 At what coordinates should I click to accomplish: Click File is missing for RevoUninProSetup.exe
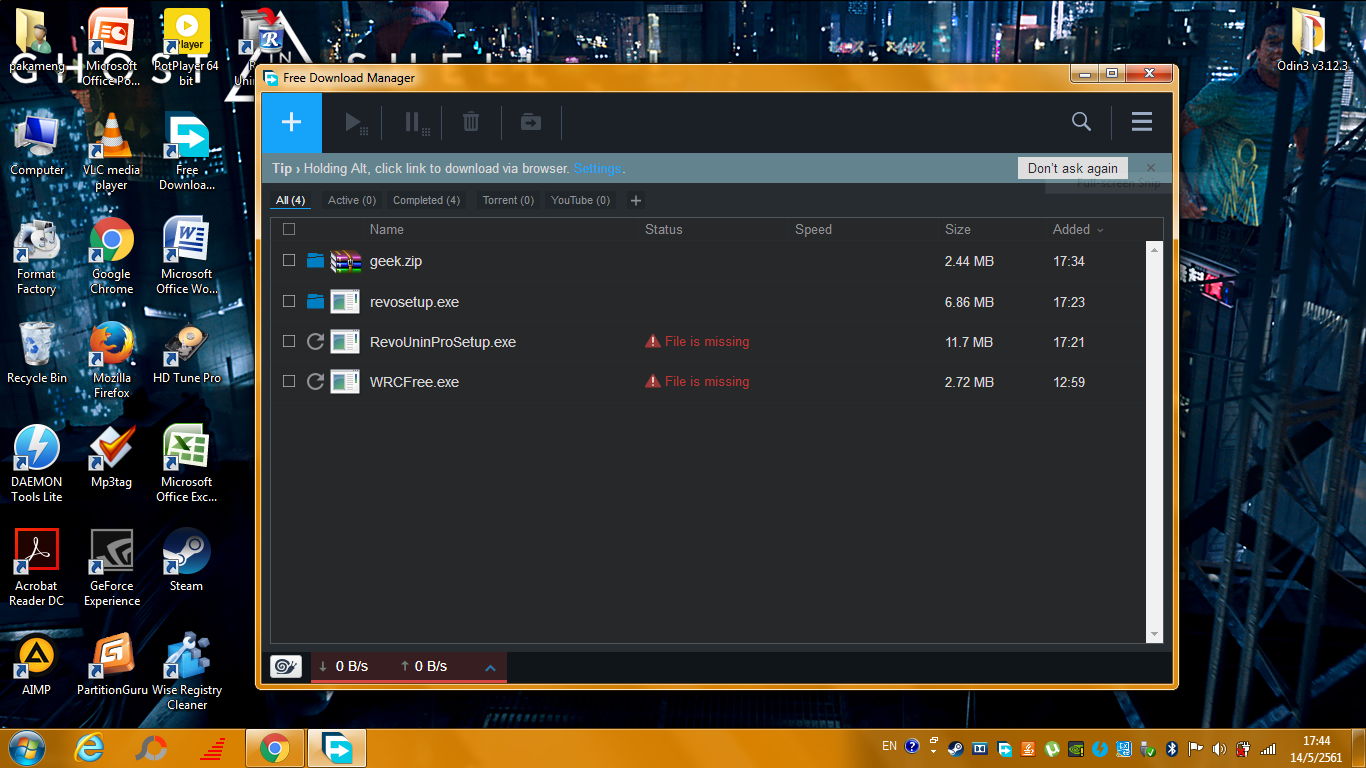[697, 342]
